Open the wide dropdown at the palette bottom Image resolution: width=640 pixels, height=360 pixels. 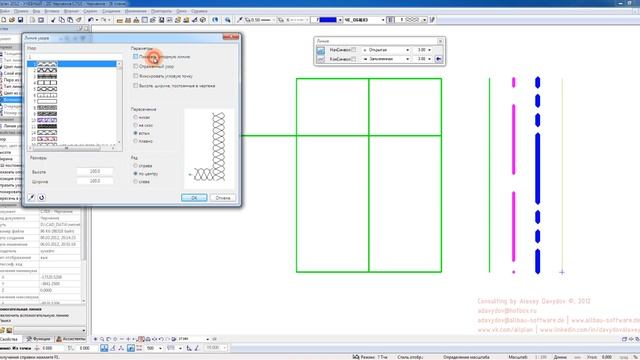pos(50,330)
